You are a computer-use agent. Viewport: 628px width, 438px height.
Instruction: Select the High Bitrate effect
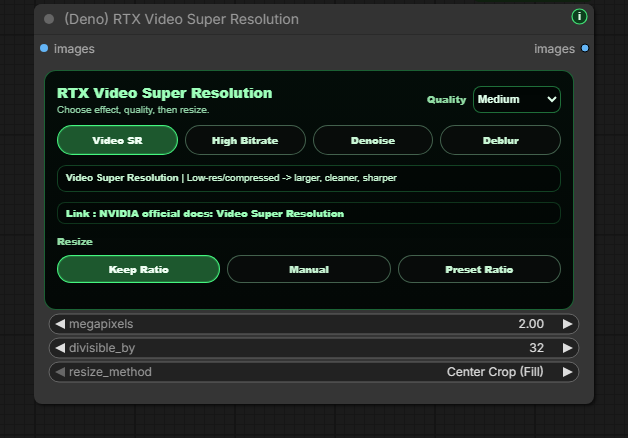pos(245,140)
